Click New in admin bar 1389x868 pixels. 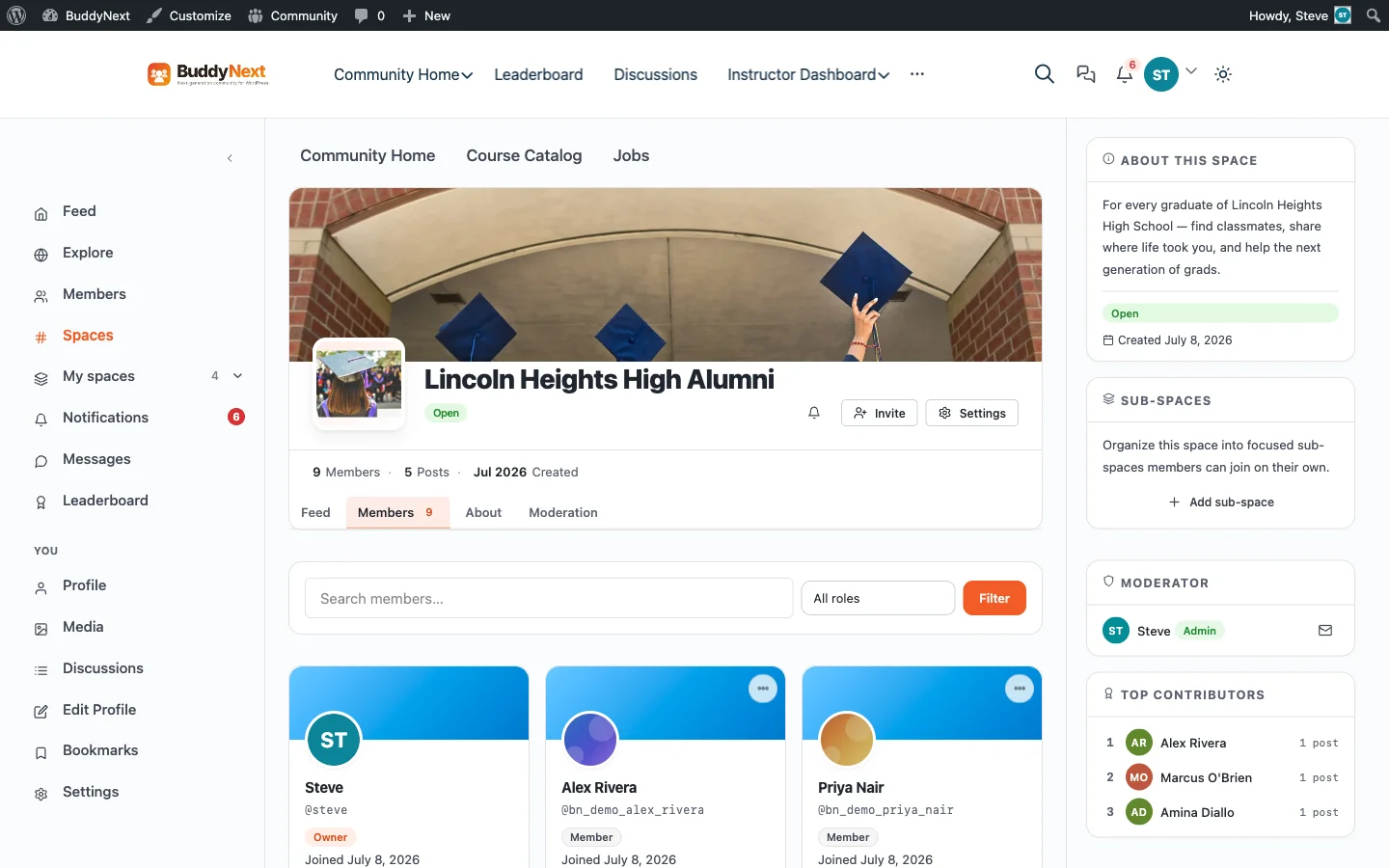coord(426,15)
